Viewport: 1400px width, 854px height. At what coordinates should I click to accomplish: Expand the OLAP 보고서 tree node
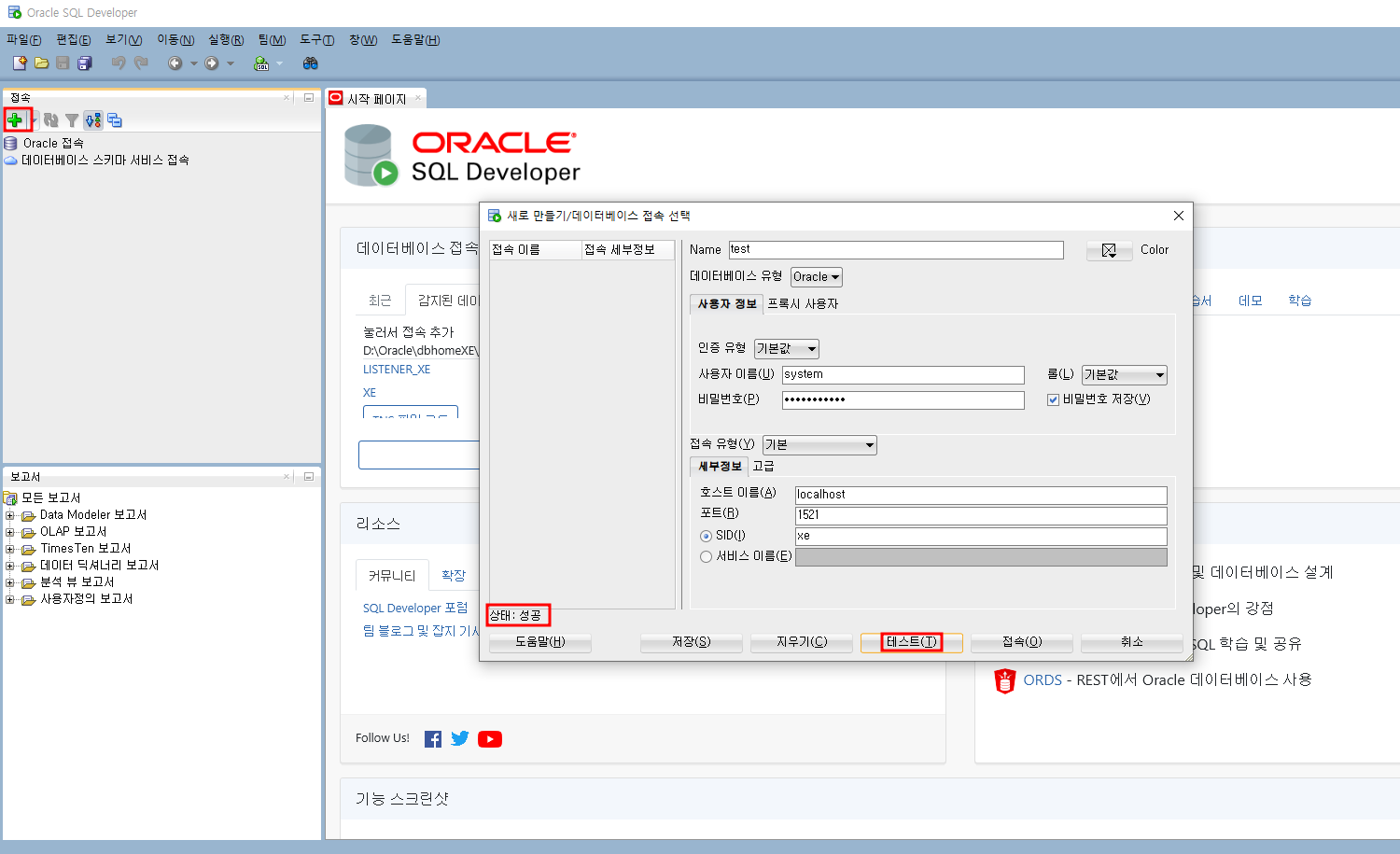[9, 532]
